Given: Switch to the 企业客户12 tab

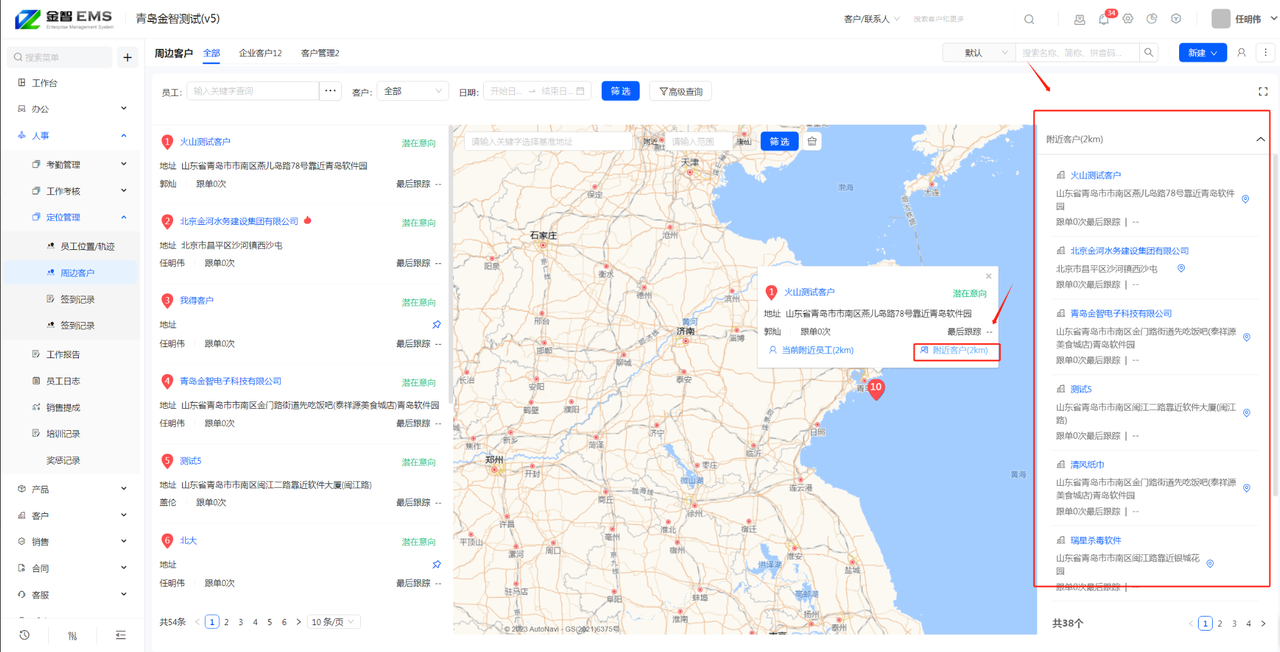Looking at the screenshot, I should tap(260, 53).
